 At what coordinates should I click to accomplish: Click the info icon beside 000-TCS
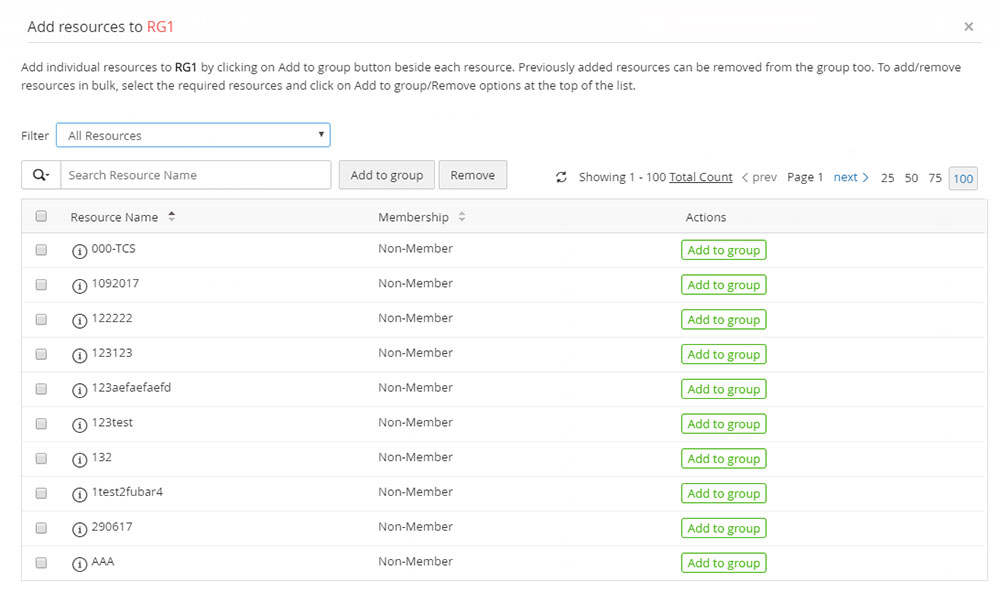80,251
